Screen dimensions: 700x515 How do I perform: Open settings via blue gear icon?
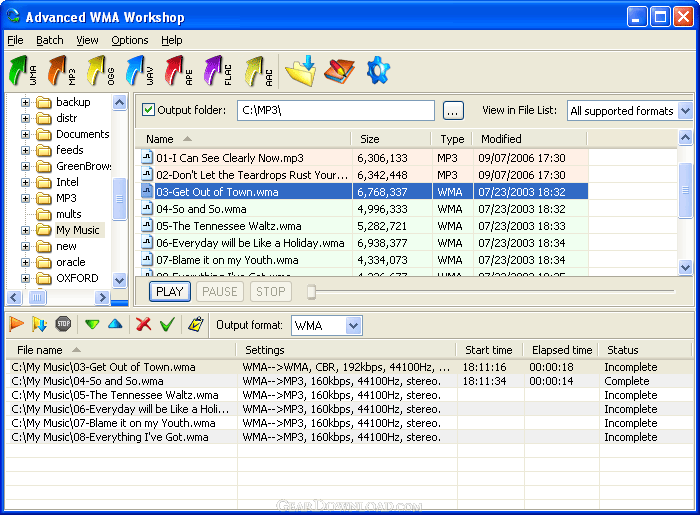point(378,71)
